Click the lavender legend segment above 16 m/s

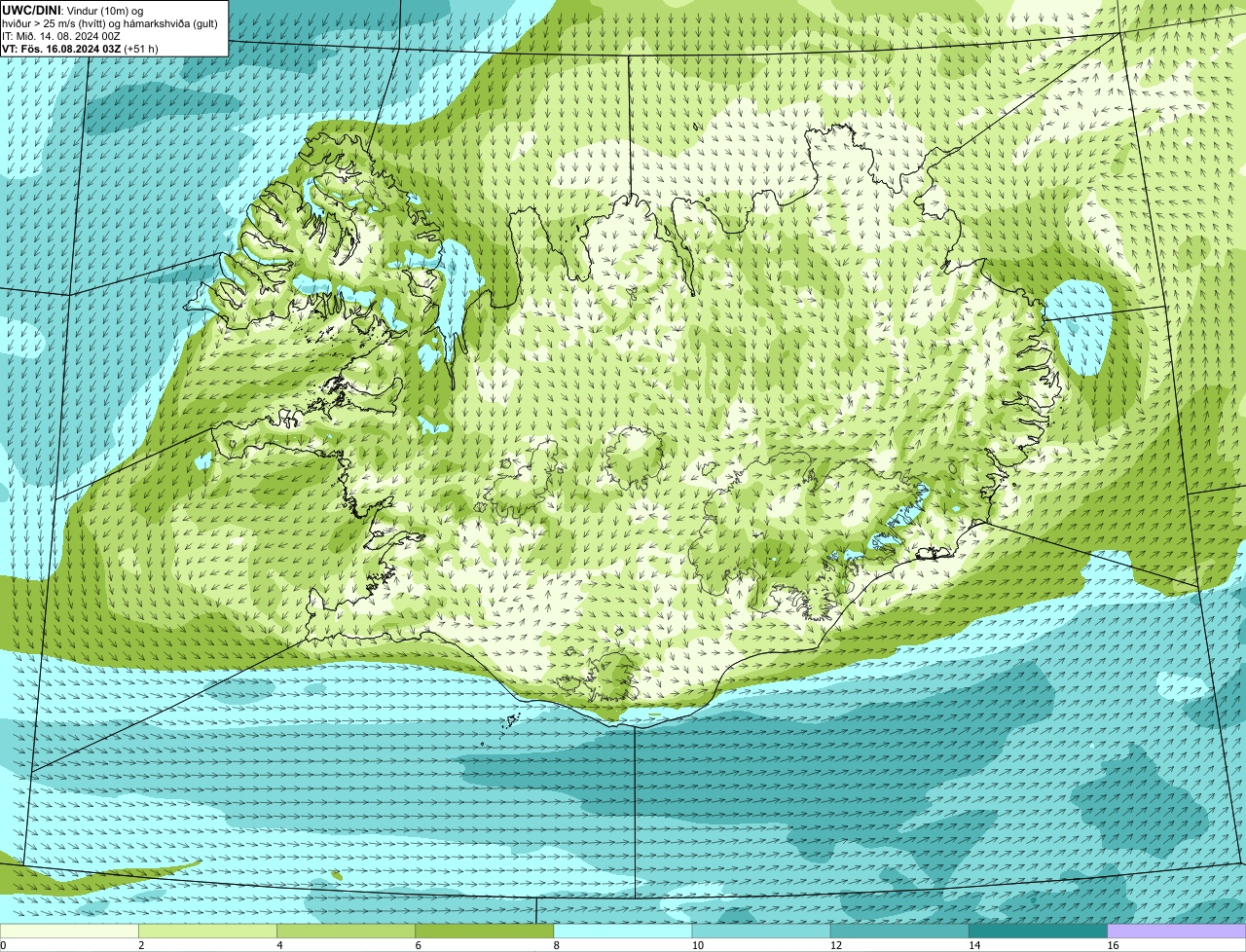[1177, 932]
